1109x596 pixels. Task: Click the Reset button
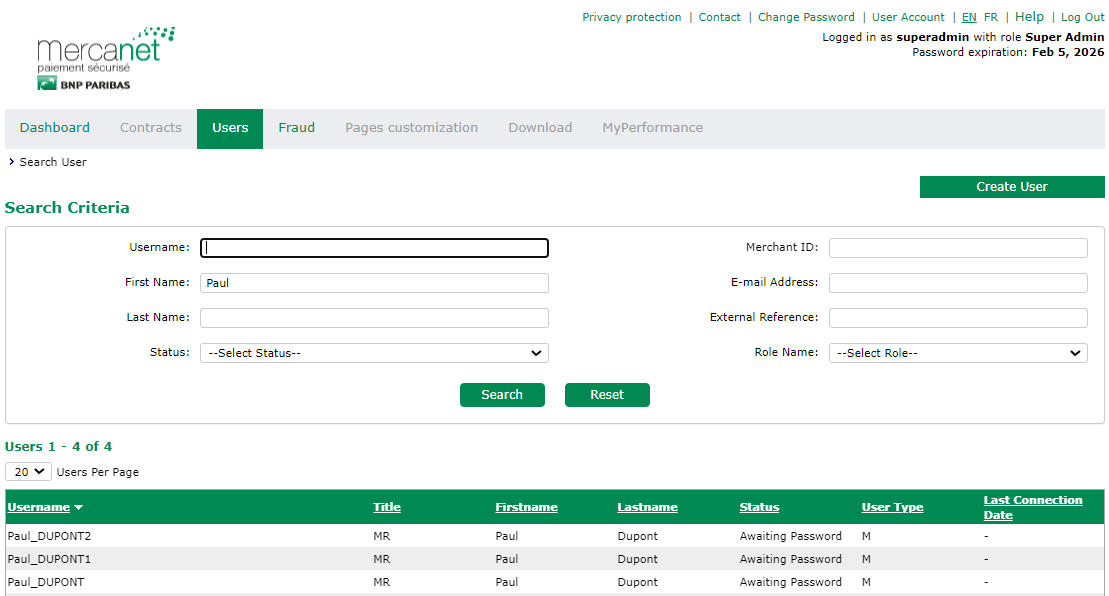(607, 395)
